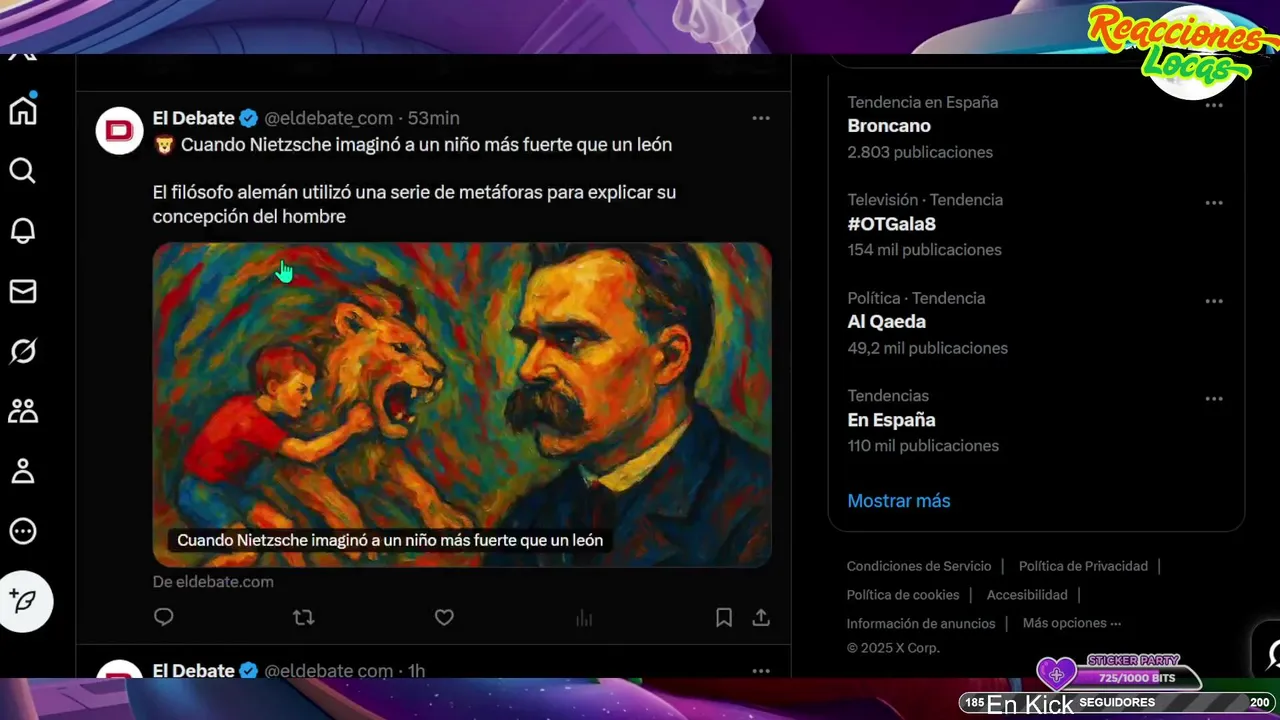Open the Notifications bell

pyautogui.click(x=23, y=231)
